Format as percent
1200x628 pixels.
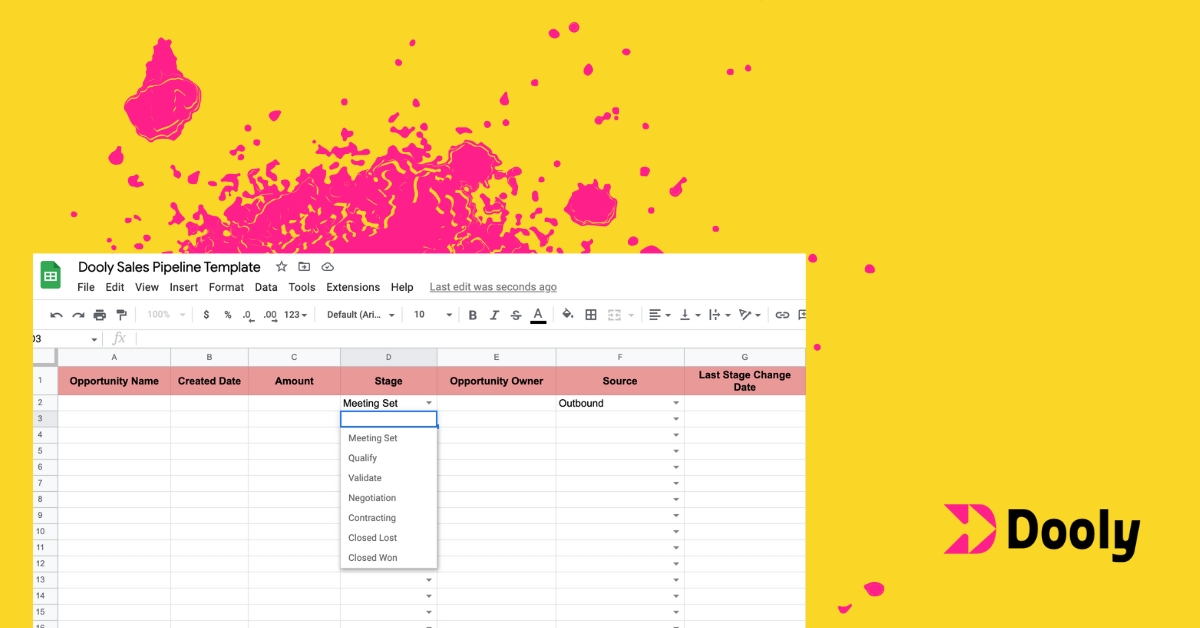[228, 315]
